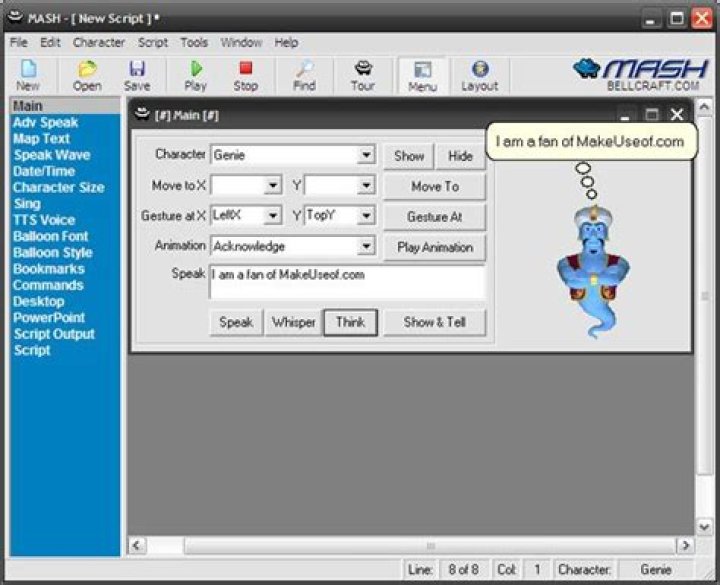The image size is (720, 585).
Task: Click into the Speak text field
Action: tap(347, 281)
